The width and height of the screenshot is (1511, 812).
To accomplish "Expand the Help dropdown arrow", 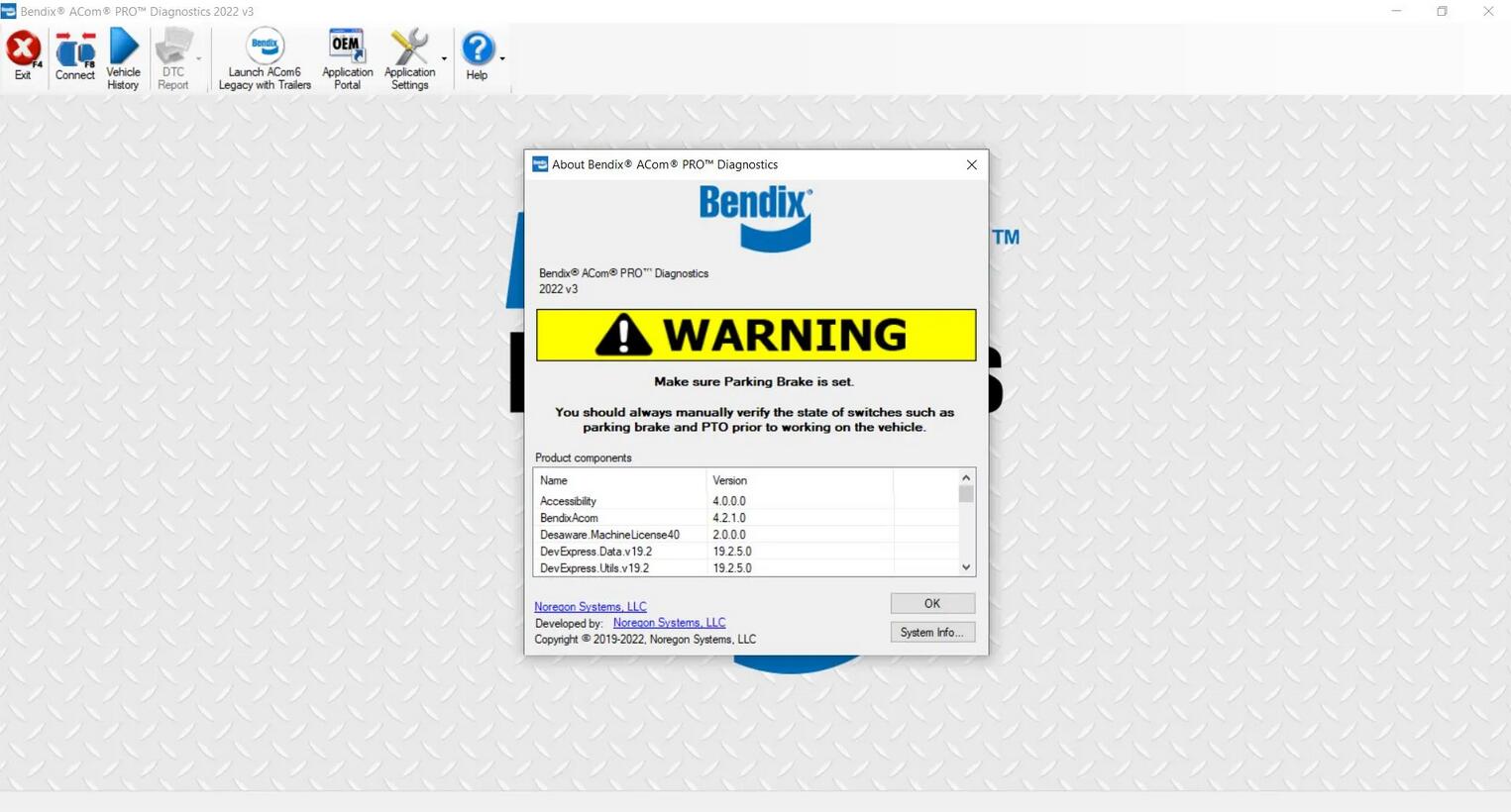I will 502,59.
